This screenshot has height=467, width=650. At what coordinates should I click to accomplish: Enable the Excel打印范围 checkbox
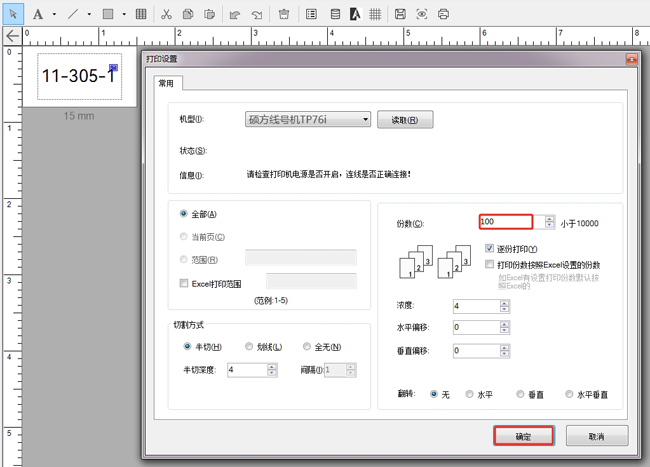tap(184, 283)
